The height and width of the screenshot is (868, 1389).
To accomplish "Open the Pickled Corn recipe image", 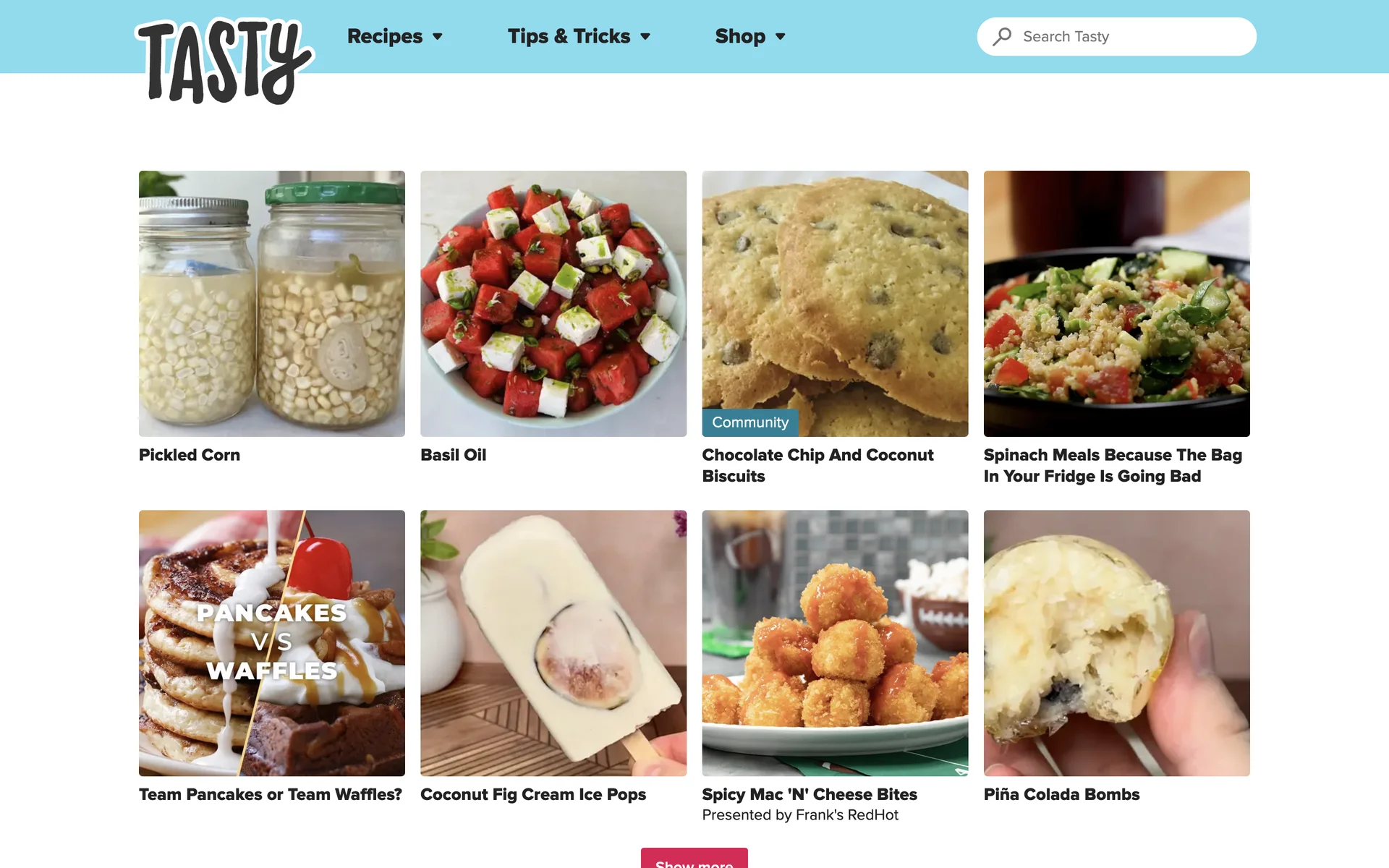I will click(x=272, y=304).
